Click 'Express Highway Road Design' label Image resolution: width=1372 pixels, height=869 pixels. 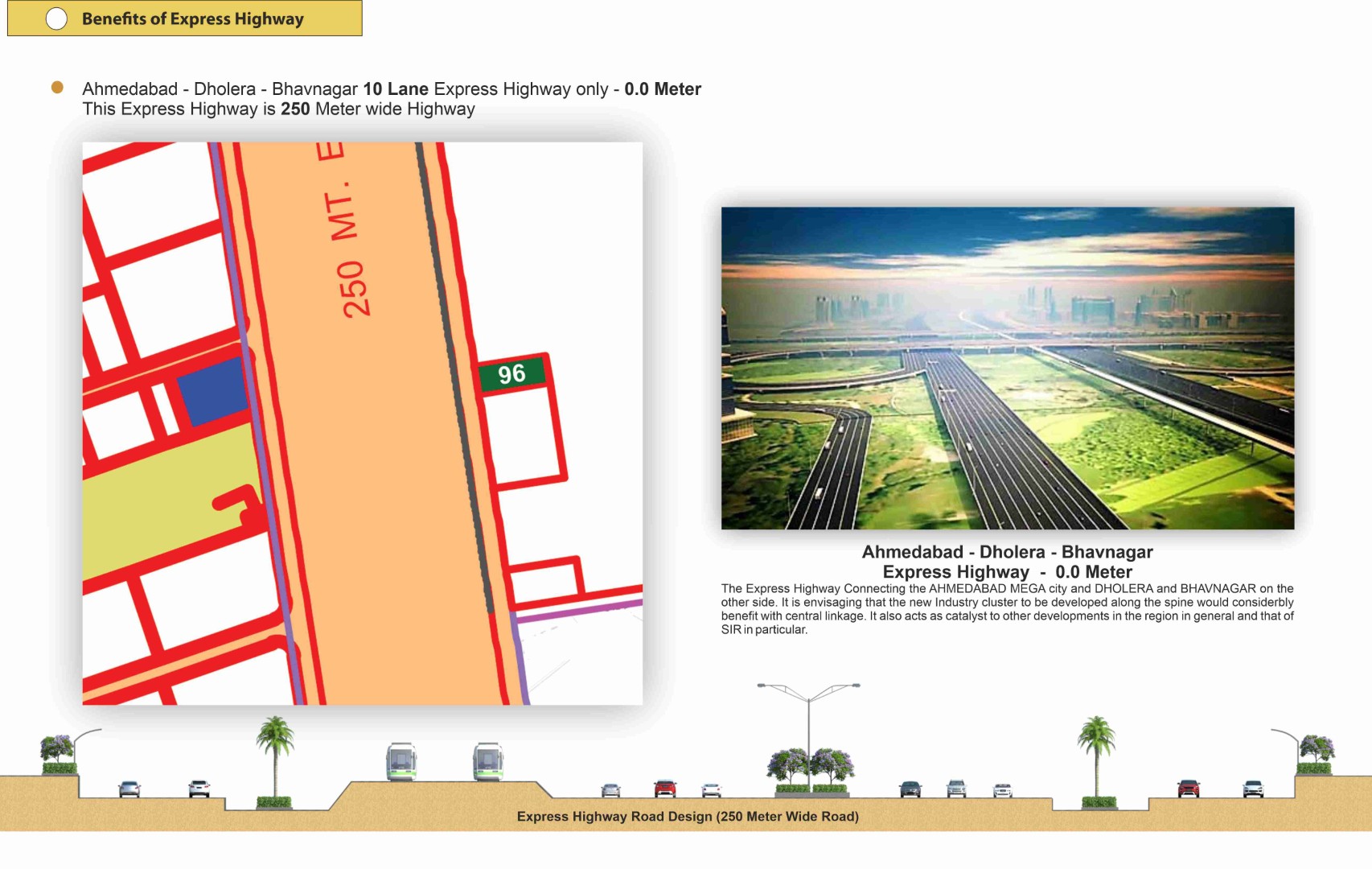click(x=688, y=816)
